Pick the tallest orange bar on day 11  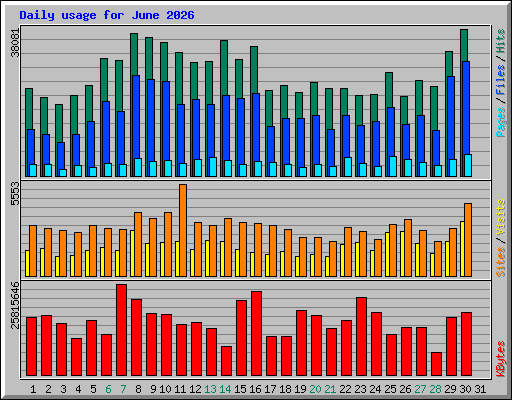click(183, 230)
